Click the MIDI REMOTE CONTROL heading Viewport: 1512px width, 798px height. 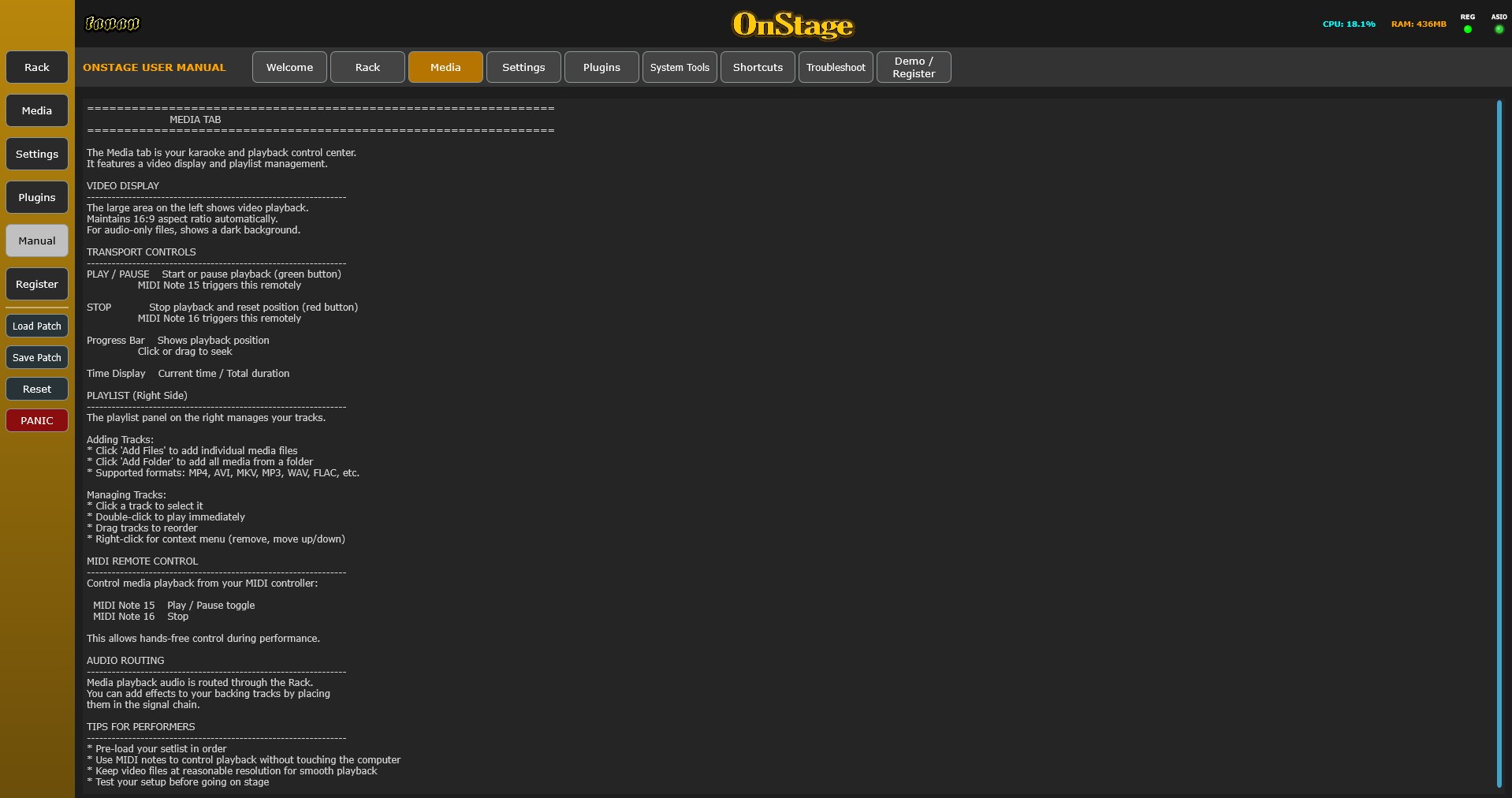point(143,561)
